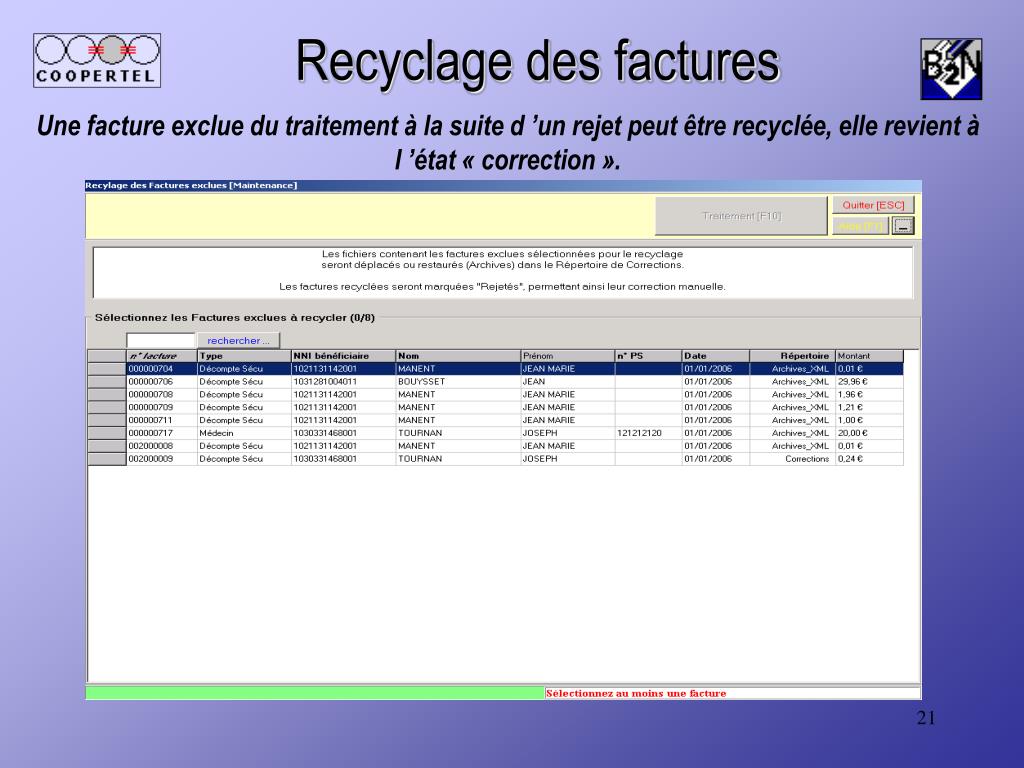Click the small minimize icon beside Aide
This screenshot has width=1024, height=768.
pos(903,226)
